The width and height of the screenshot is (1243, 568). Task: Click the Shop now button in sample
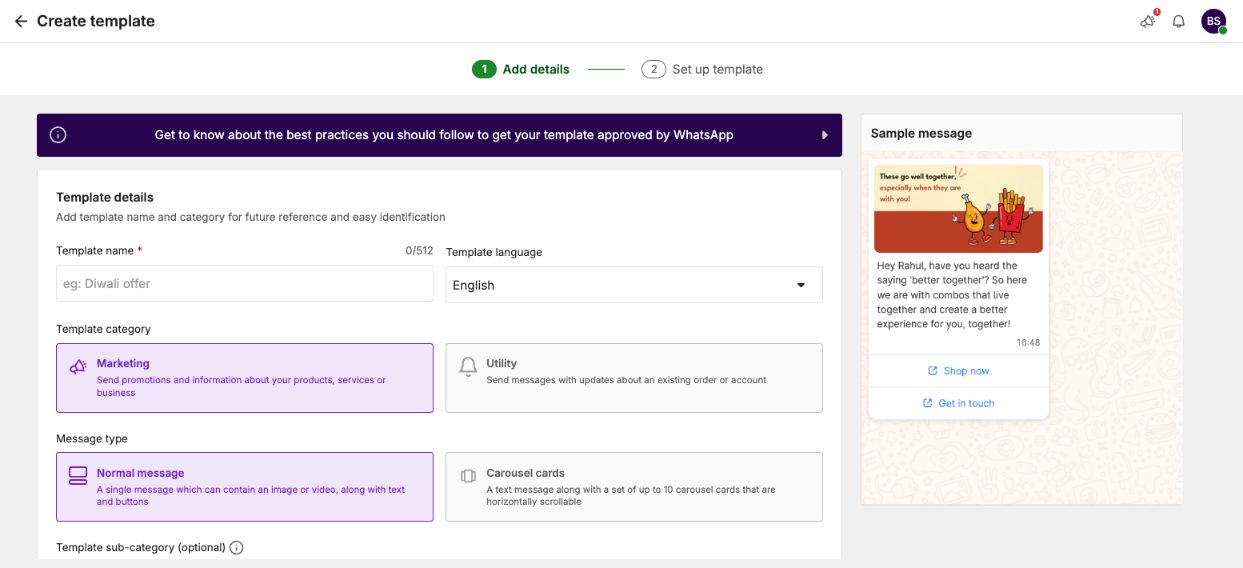[958, 371]
